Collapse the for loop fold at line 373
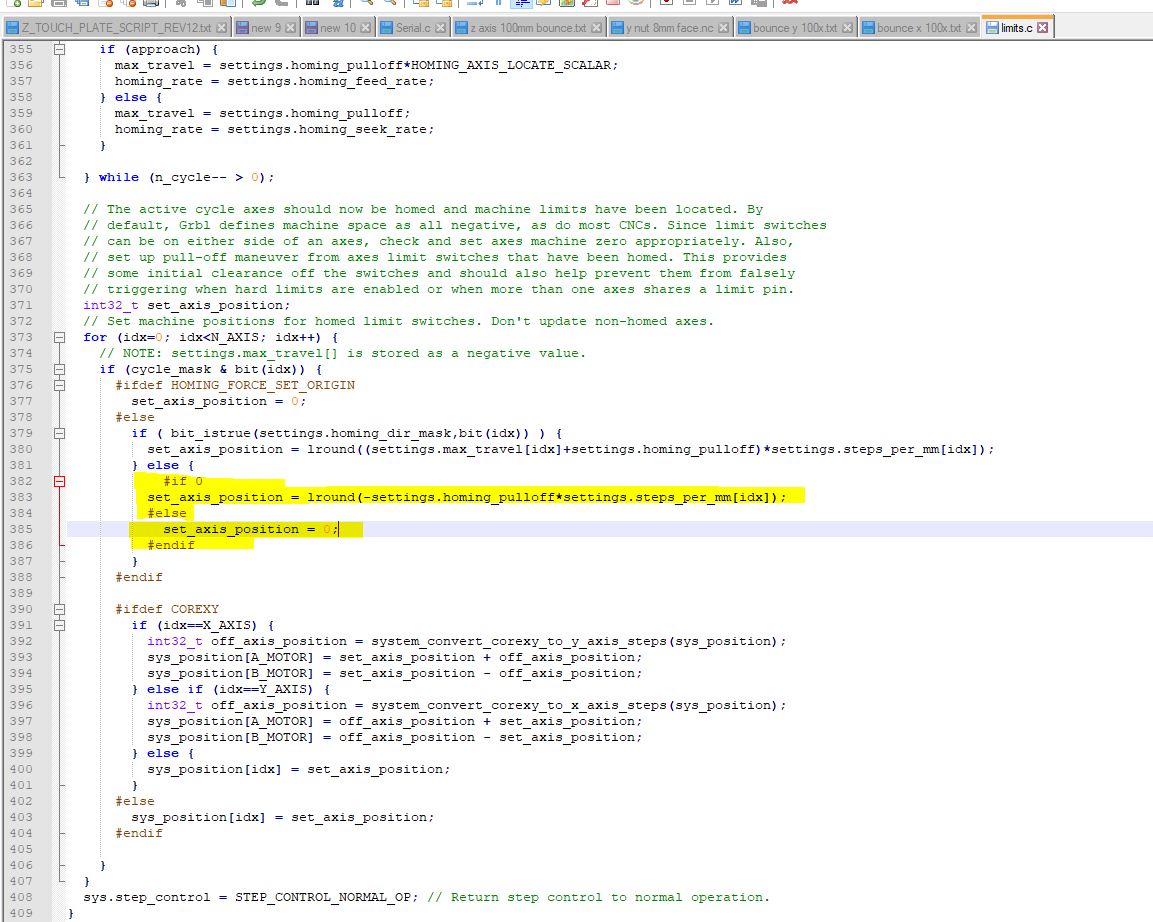1153x922 pixels. (60, 337)
